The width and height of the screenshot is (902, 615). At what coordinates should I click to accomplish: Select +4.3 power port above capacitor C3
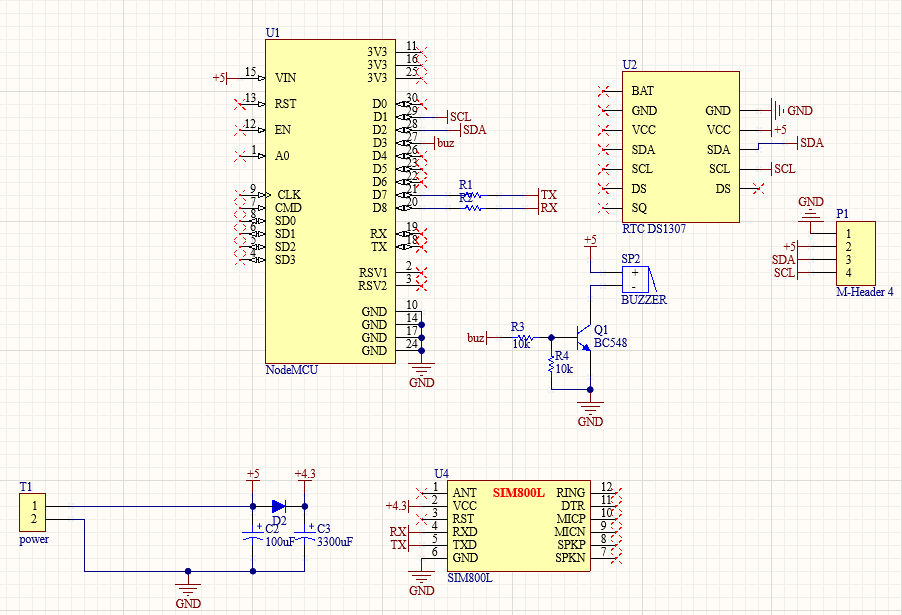(305, 475)
